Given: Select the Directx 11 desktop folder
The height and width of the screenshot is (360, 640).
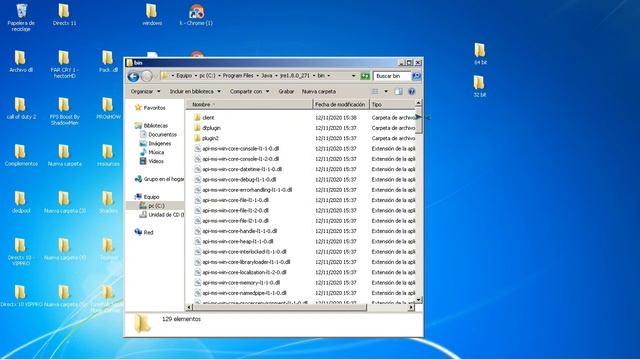Looking at the screenshot, I should [64, 15].
